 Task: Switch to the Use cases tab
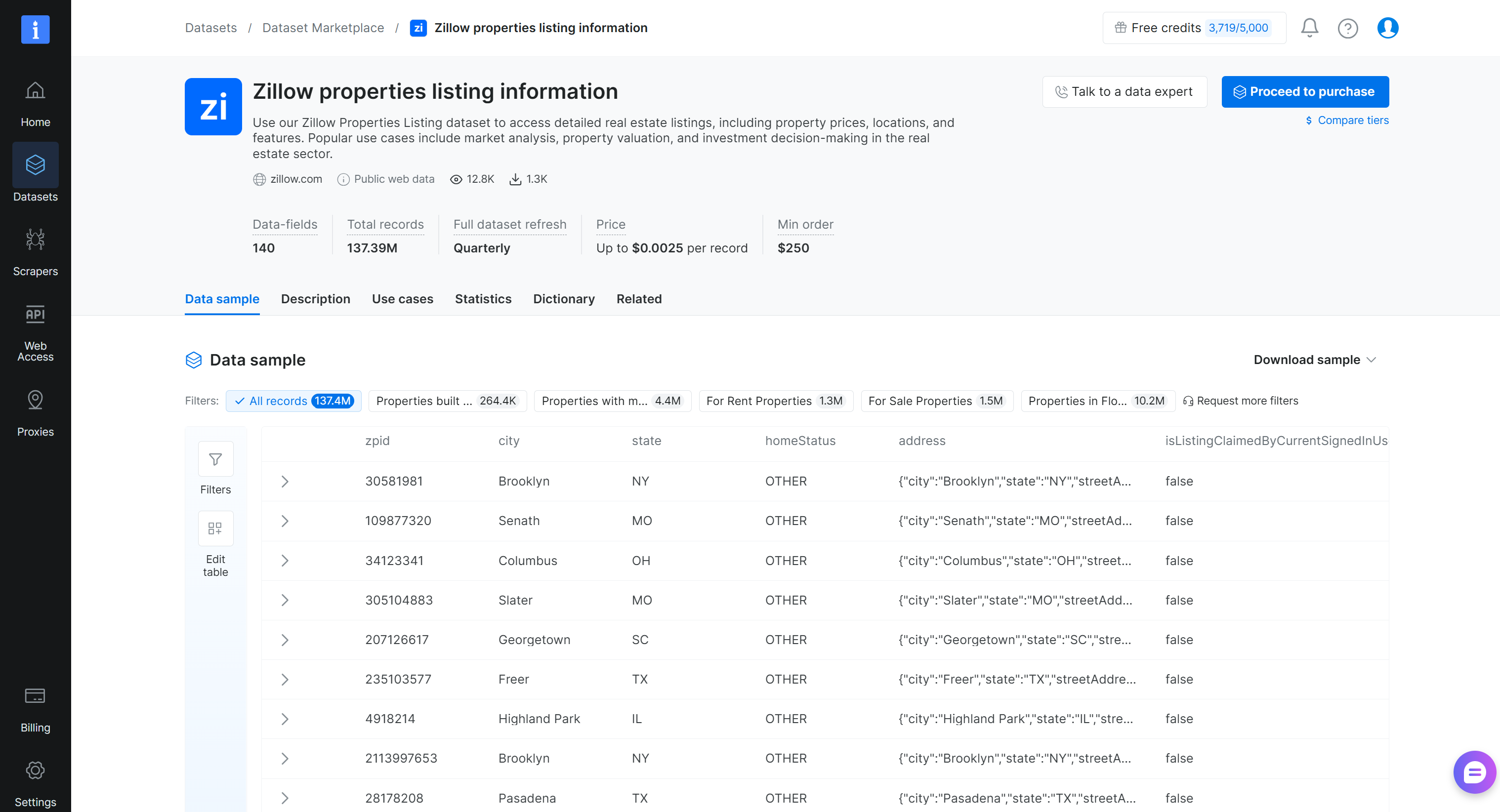pos(402,299)
